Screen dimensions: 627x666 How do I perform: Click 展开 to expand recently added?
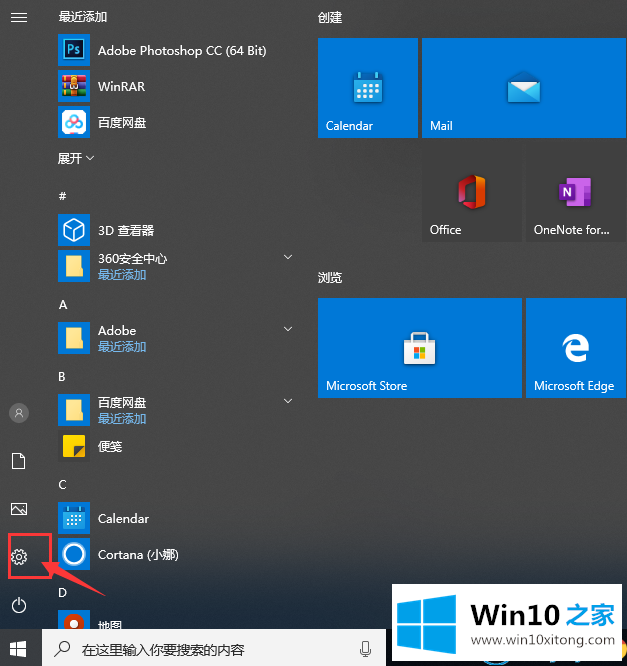pos(76,158)
